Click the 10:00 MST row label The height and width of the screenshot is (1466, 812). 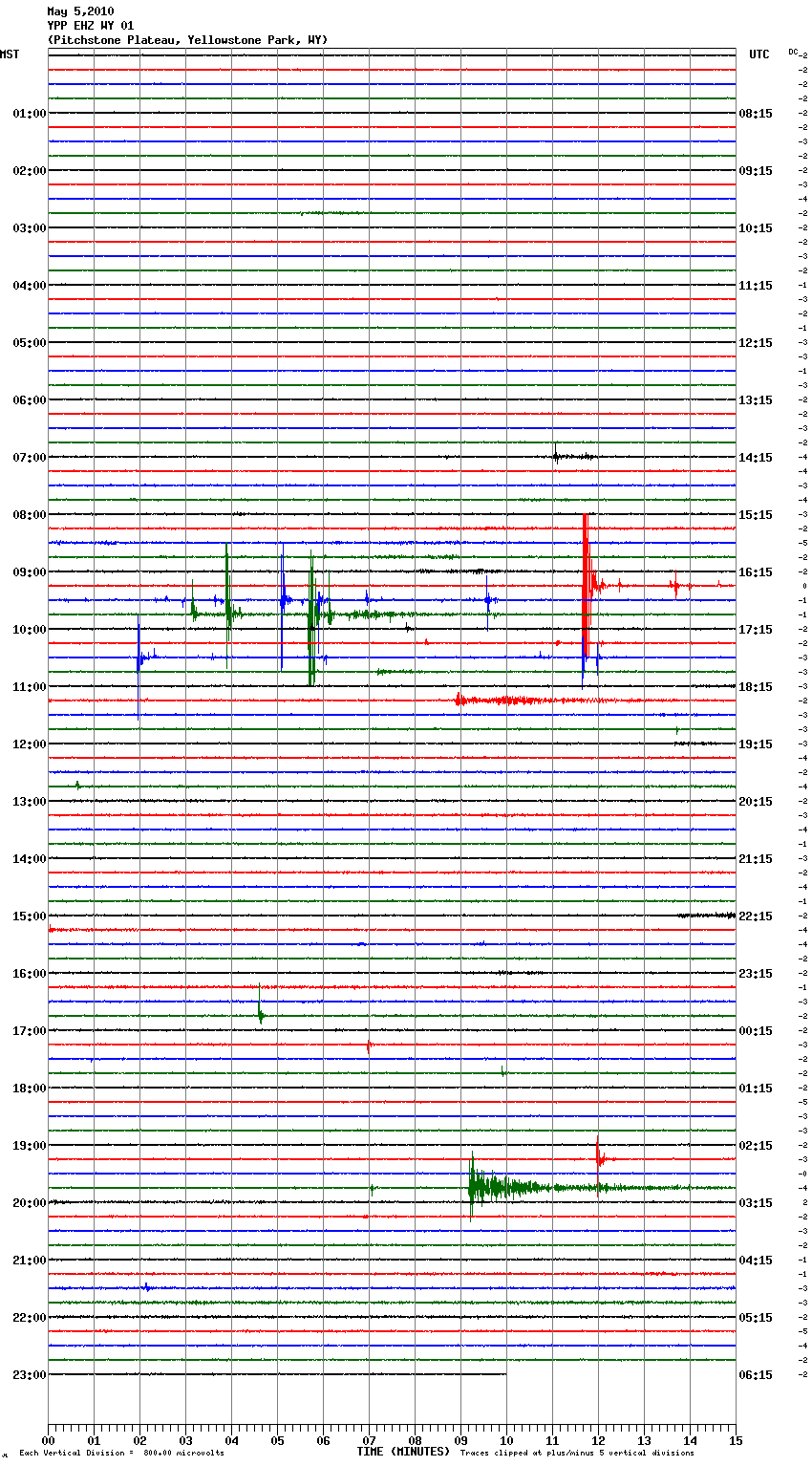[x=30, y=630]
